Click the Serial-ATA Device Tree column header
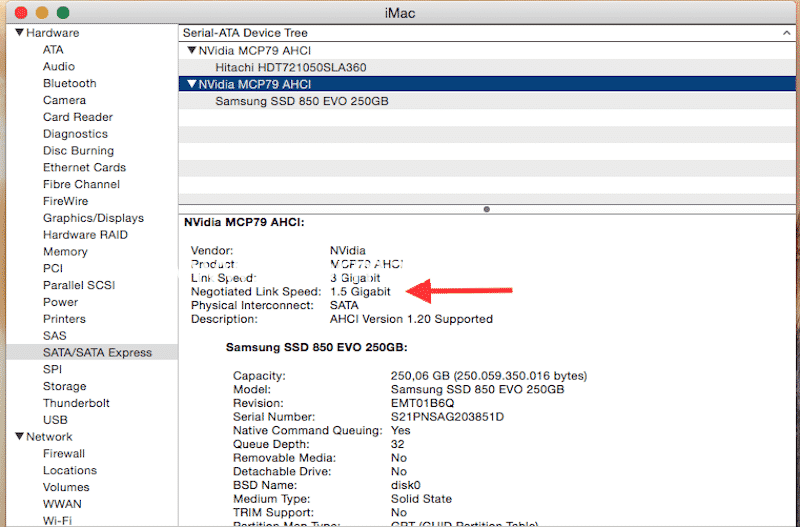Image resolution: width=800 pixels, height=527 pixels. pos(487,33)
